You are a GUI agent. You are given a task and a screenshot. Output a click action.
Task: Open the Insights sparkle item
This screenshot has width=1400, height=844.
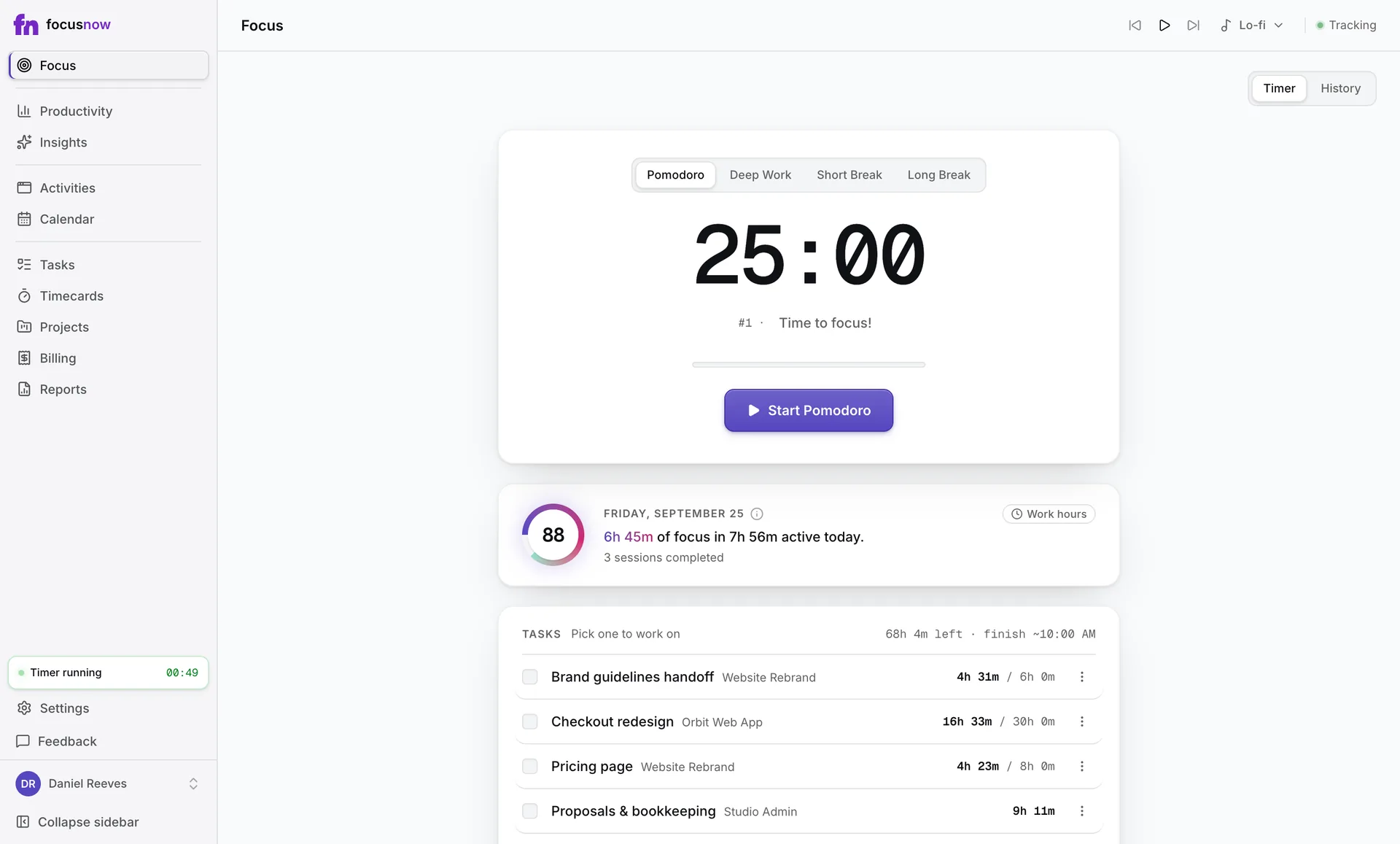coord(108,142)
